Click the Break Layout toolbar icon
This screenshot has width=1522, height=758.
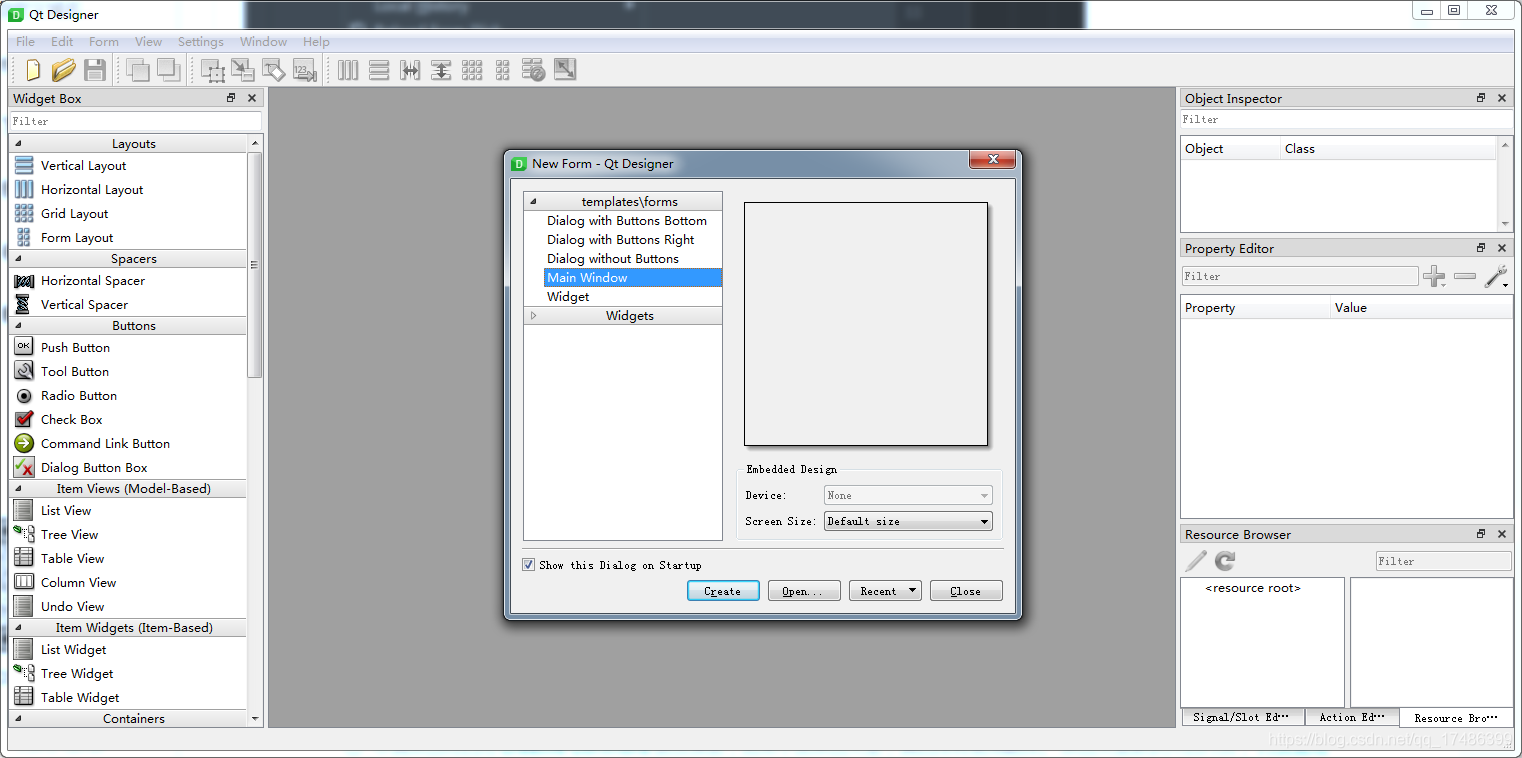pyautogui.click(x=534, y=70)
